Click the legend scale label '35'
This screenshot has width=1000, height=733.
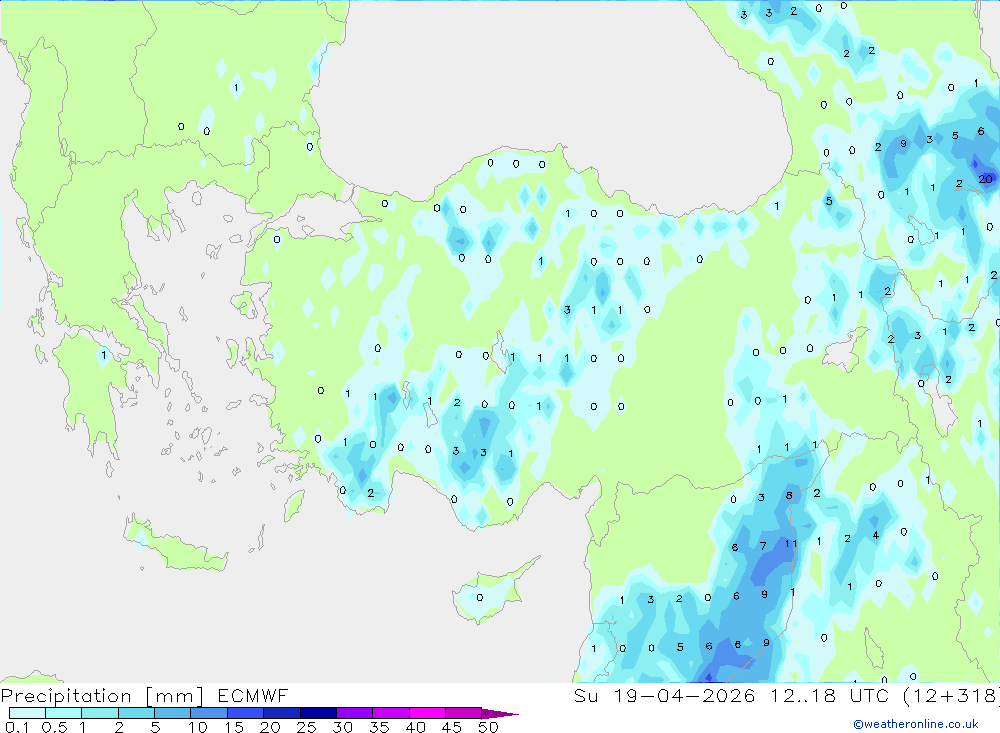point(379,727)
